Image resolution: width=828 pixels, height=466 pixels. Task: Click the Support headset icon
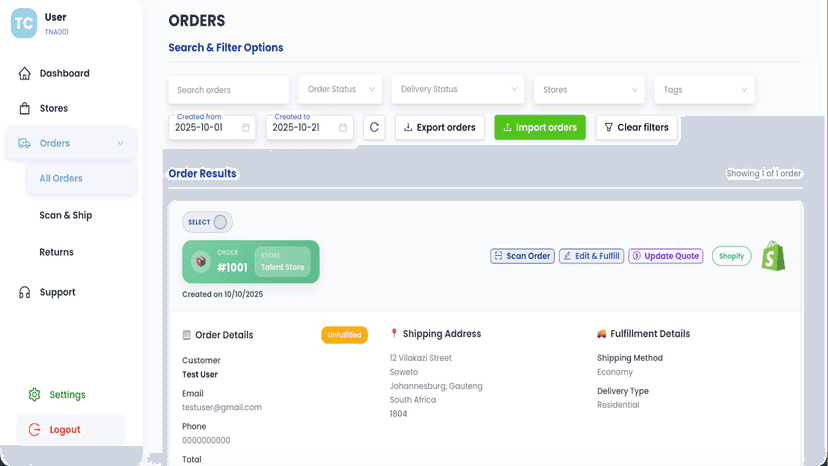coord(24,292)
